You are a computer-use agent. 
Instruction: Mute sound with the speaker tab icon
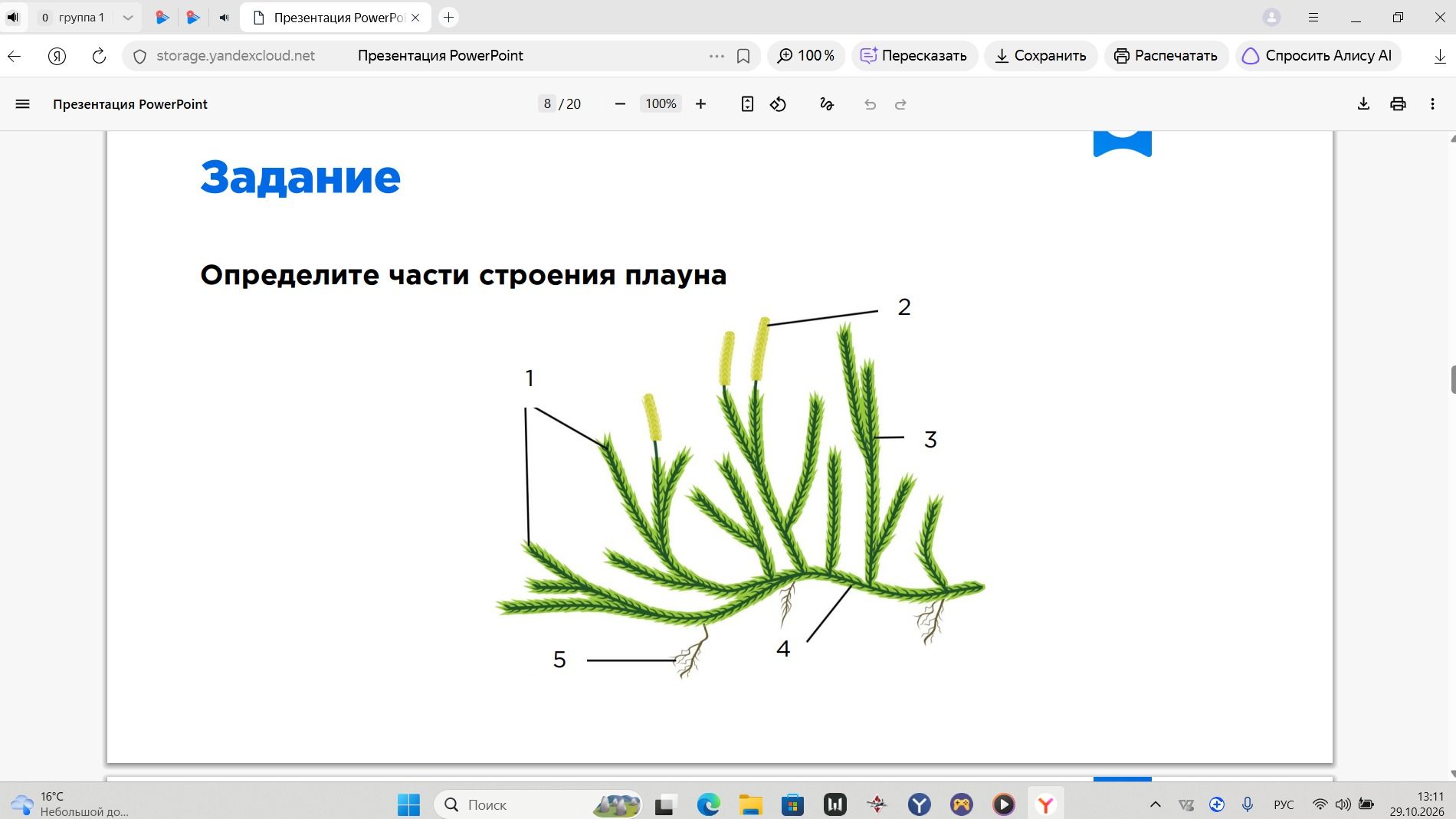point(12,17)
